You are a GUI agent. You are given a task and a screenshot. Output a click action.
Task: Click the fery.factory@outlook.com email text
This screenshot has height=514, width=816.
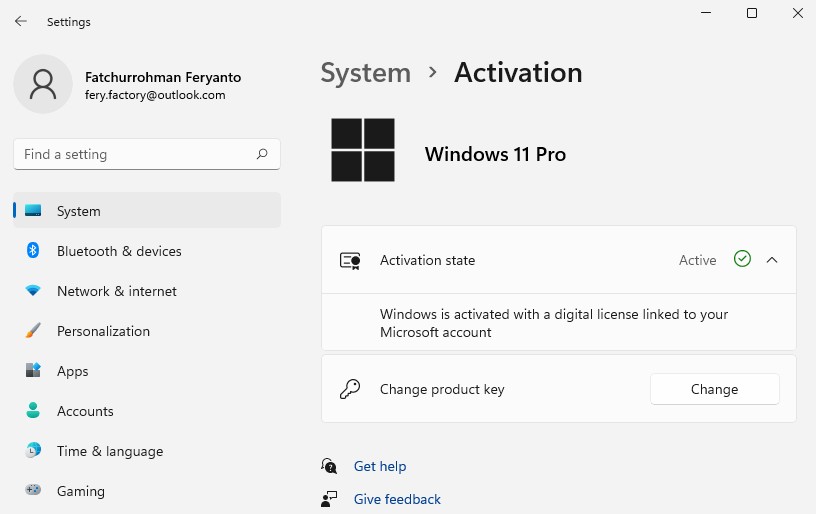(x=155, y=95)
